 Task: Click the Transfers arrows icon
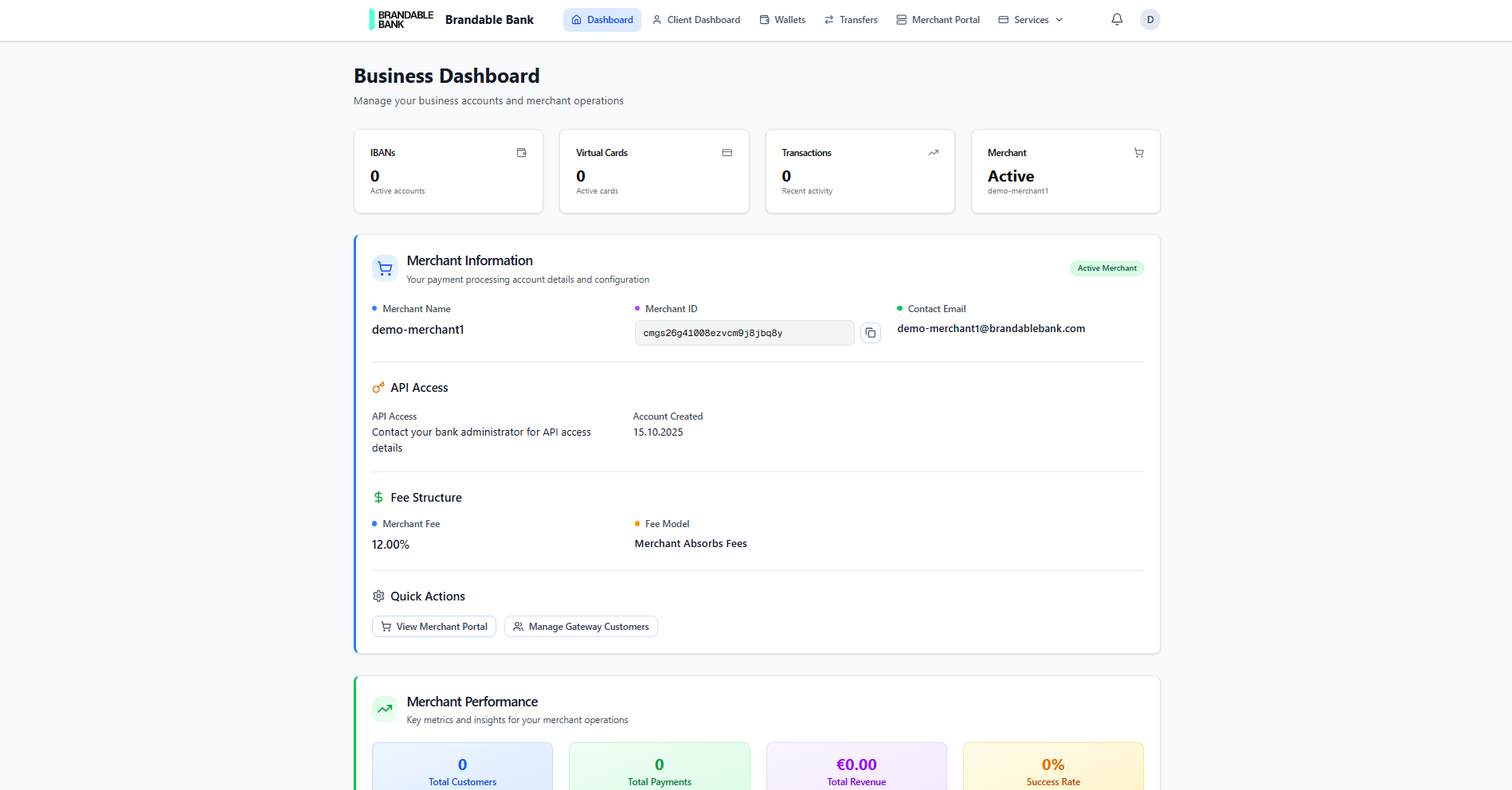tap(828, 19)
